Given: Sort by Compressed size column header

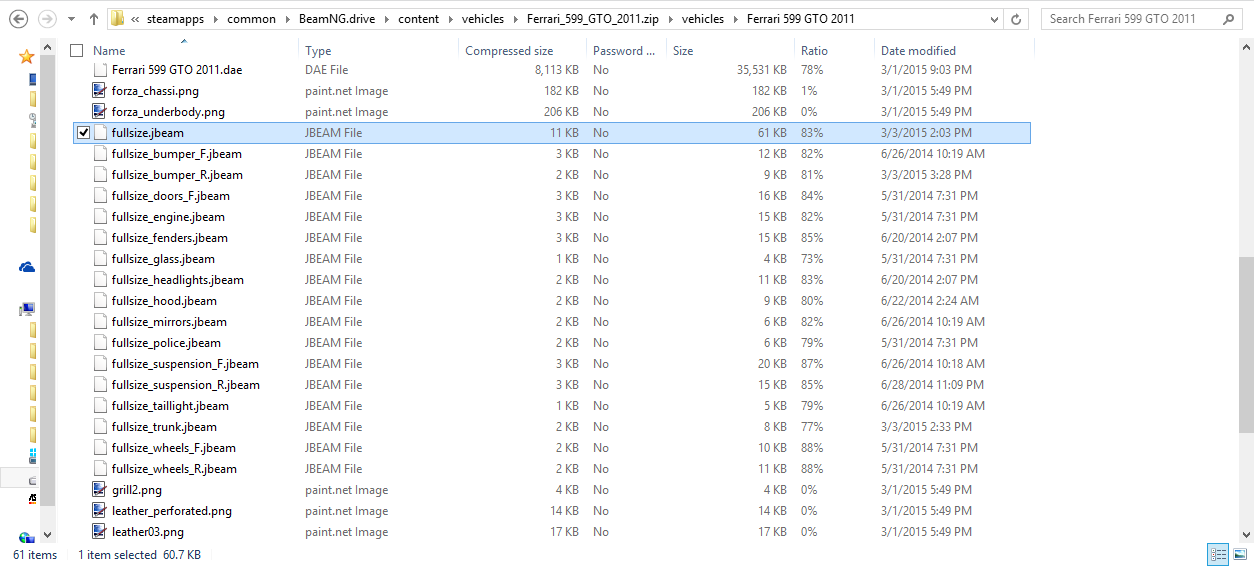Looking at the screenshot, I should pos(509,51).
